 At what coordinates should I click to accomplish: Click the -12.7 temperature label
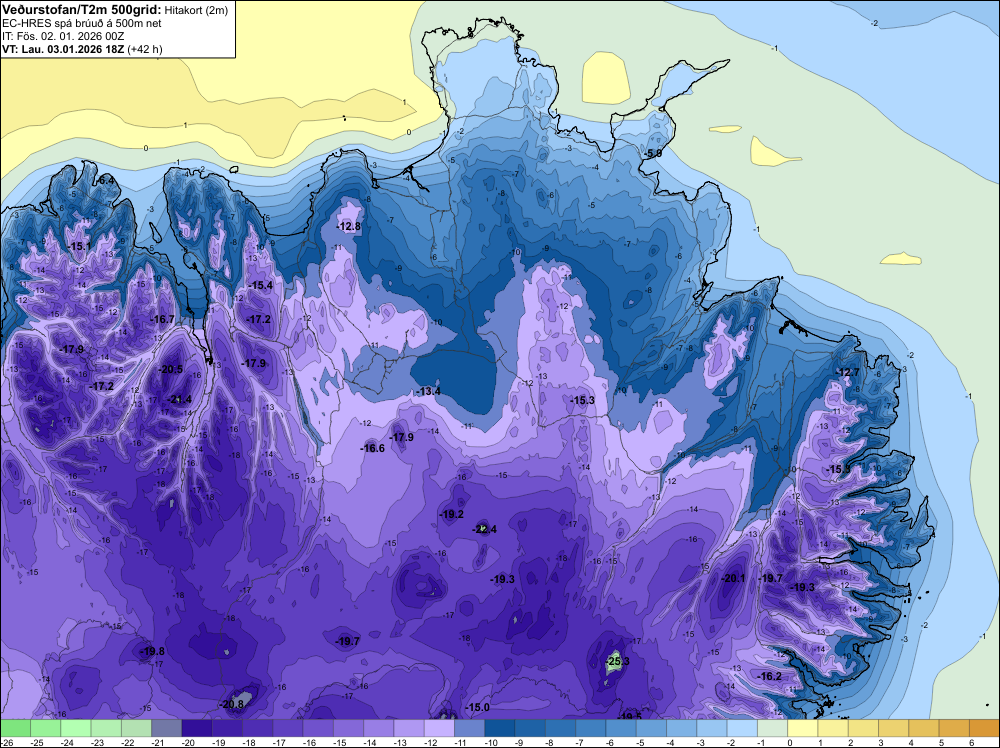click(x=848, y=372)
